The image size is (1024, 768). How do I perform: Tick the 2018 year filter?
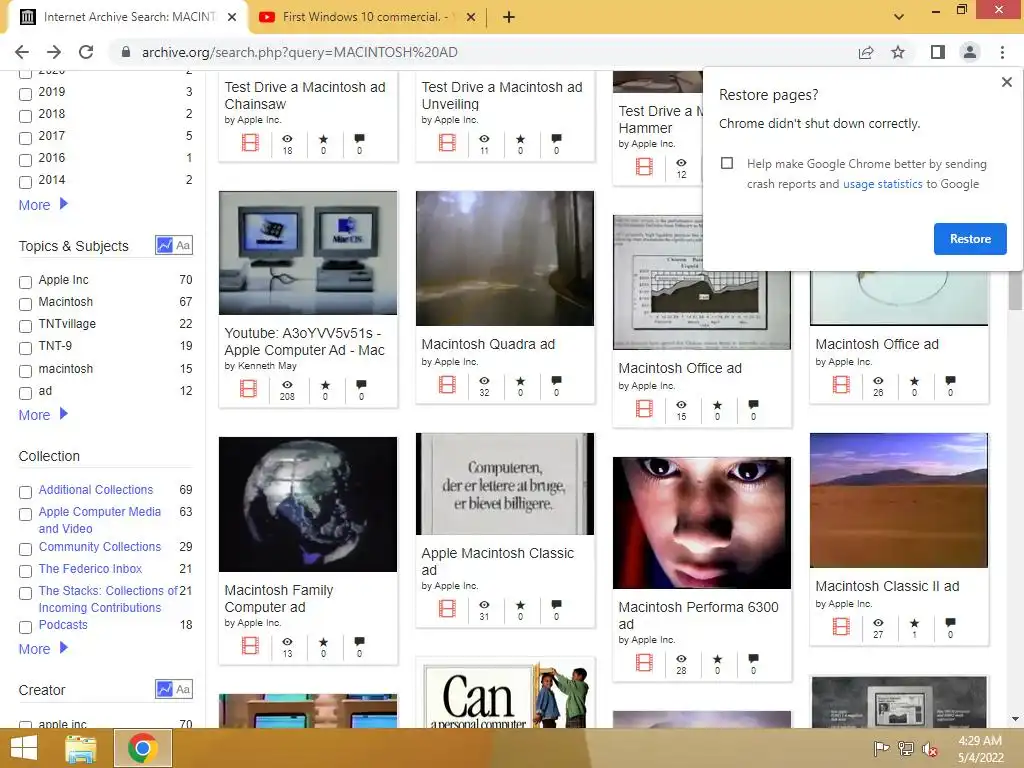(25, 116)
